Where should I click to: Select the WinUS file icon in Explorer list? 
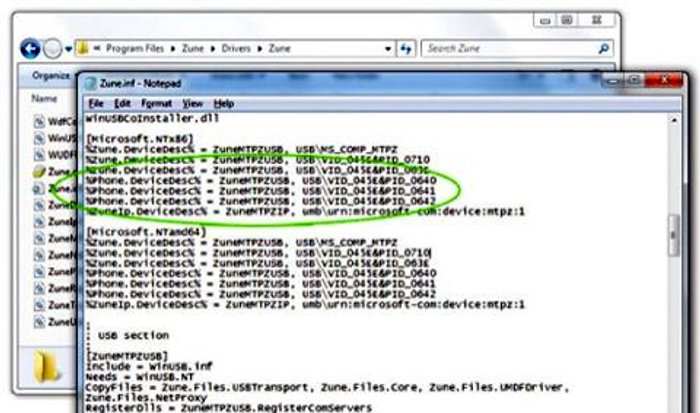click(x=40, y=138)
